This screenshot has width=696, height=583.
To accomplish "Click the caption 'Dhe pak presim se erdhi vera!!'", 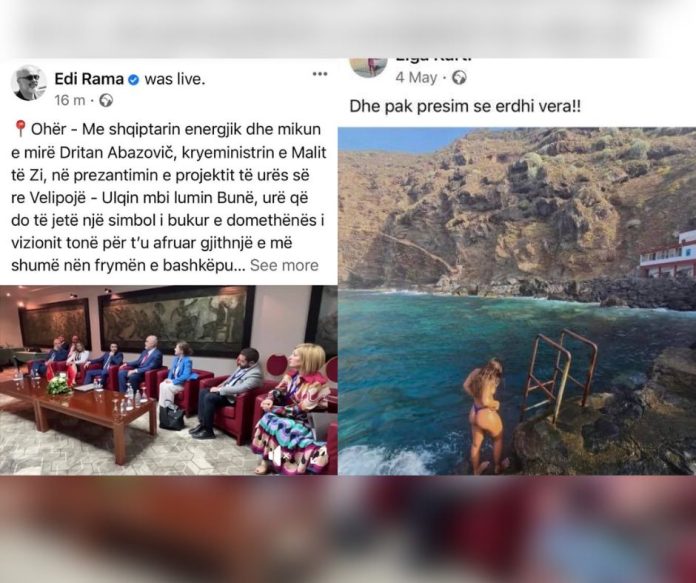I will click(x=465, y=107).
